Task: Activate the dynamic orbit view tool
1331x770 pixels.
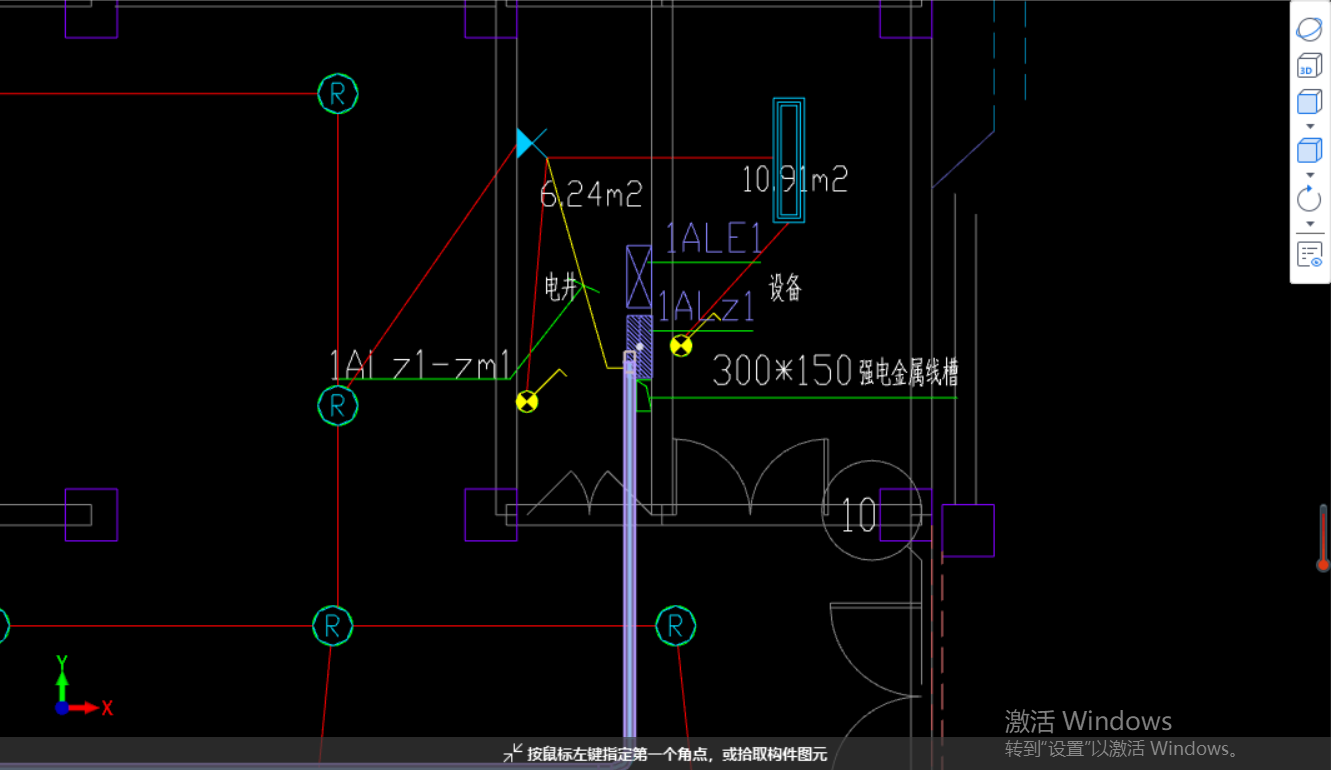Action: click(1309, 30)
